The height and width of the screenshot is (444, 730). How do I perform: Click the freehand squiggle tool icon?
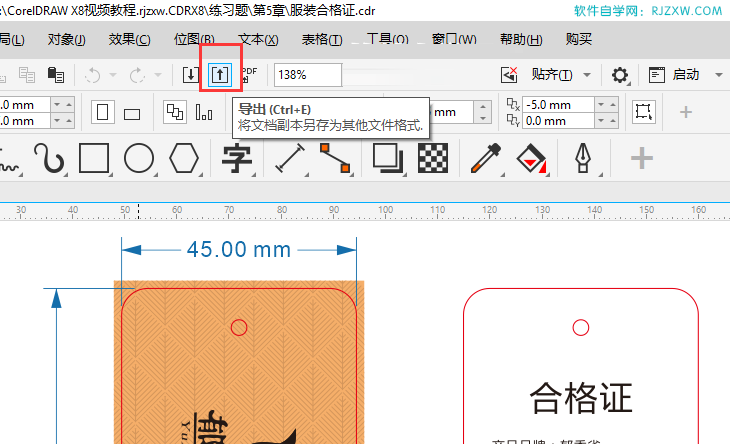pyautogui.click(x=9, y=161)
